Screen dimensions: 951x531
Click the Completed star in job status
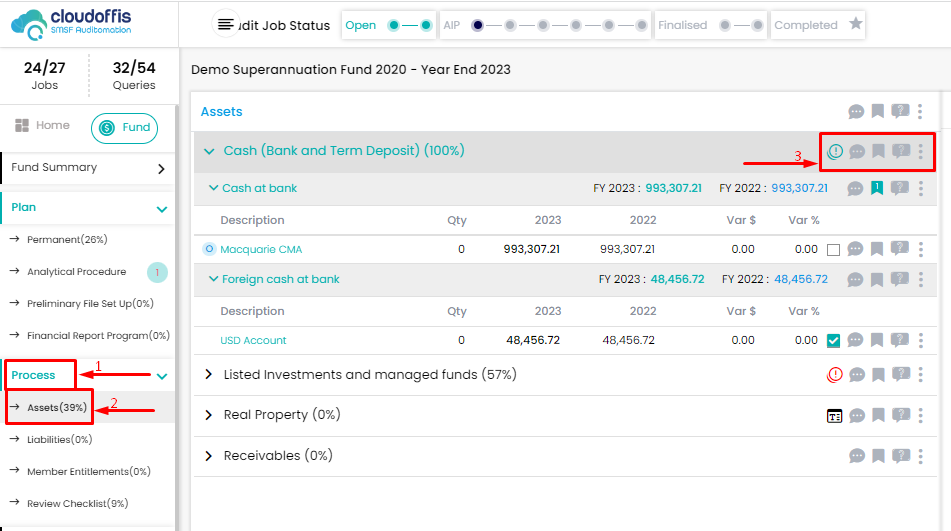(x=856, y=24)
